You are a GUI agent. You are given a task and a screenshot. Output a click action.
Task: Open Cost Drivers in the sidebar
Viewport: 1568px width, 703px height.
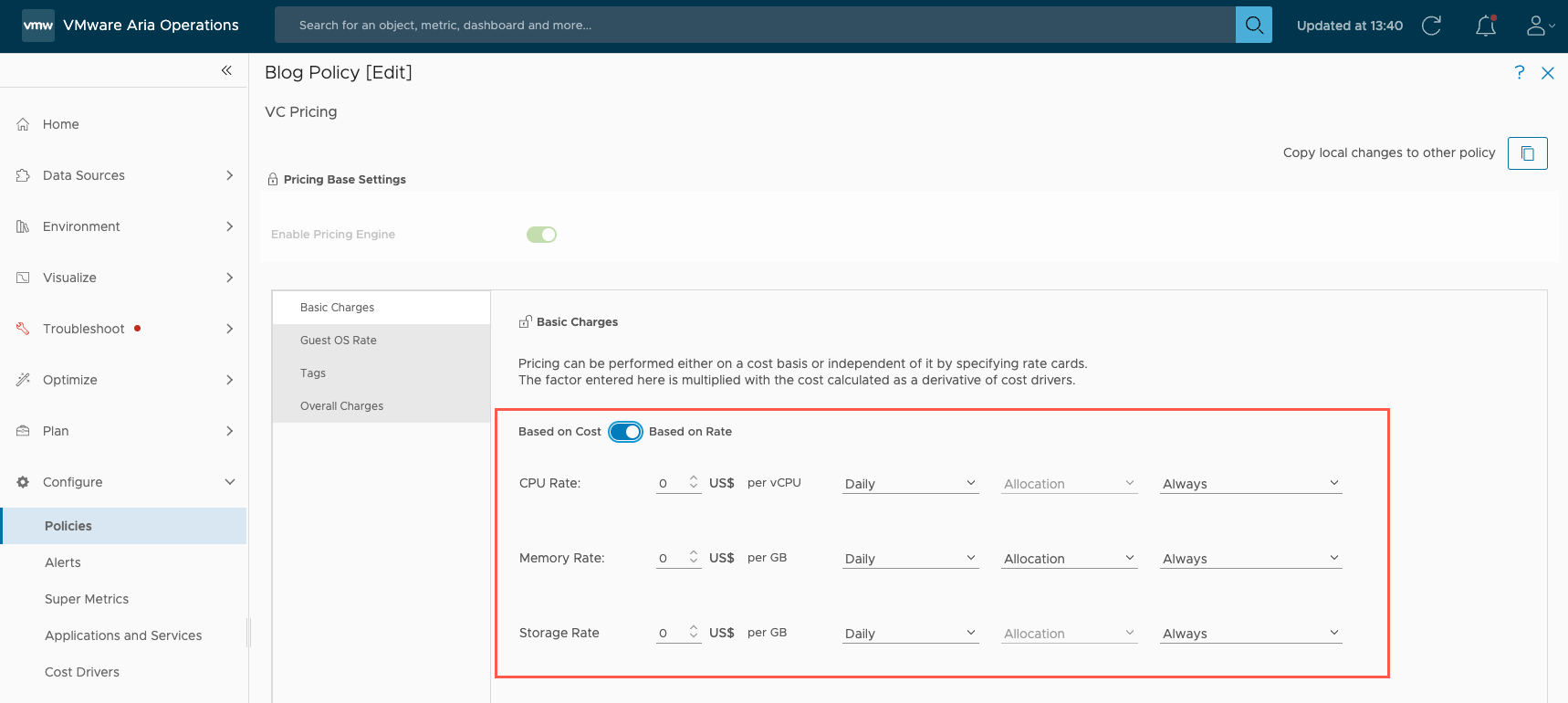82,672
